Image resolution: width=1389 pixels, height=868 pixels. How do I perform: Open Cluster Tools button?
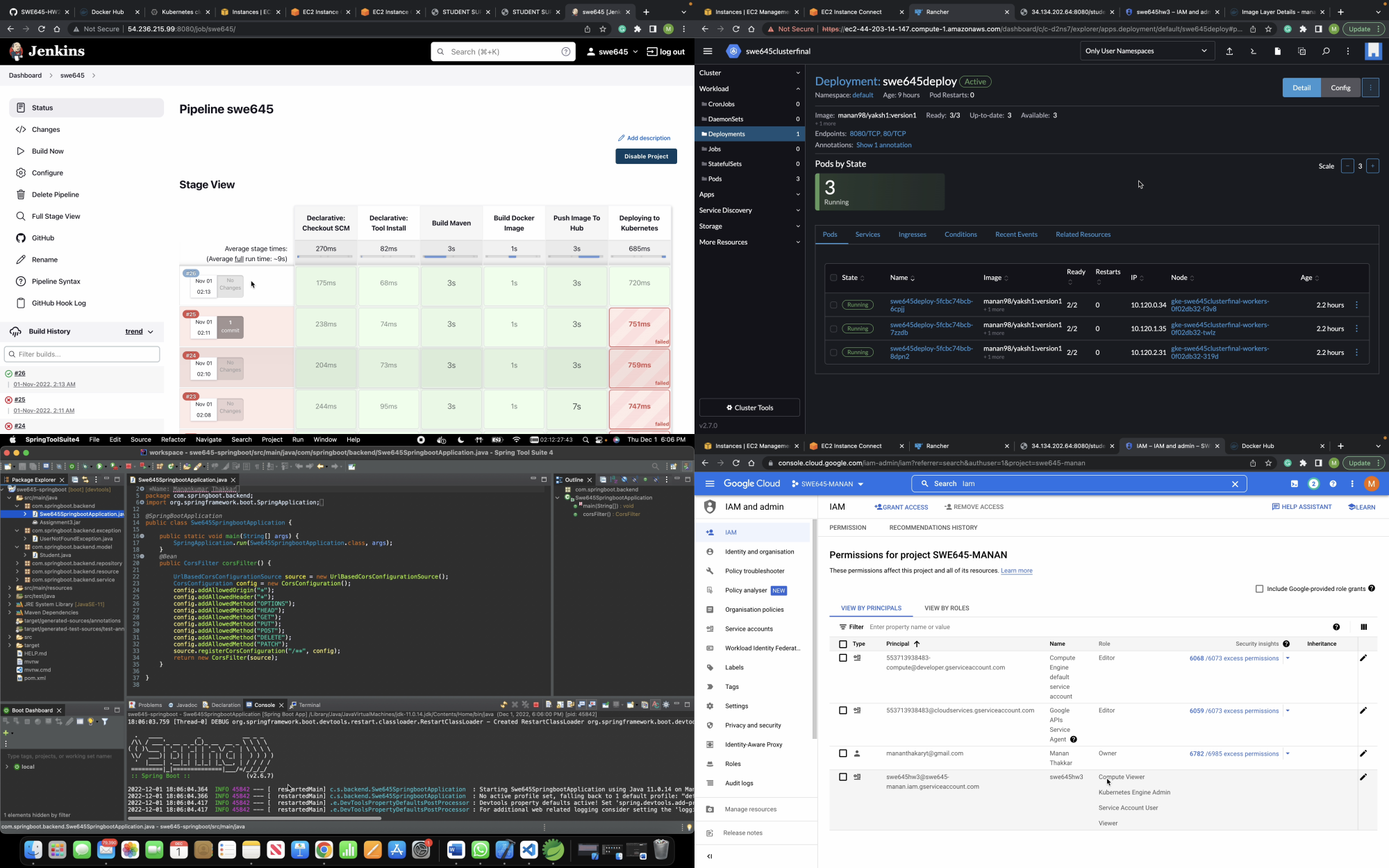pyautogui.click(x=749, y=408)
